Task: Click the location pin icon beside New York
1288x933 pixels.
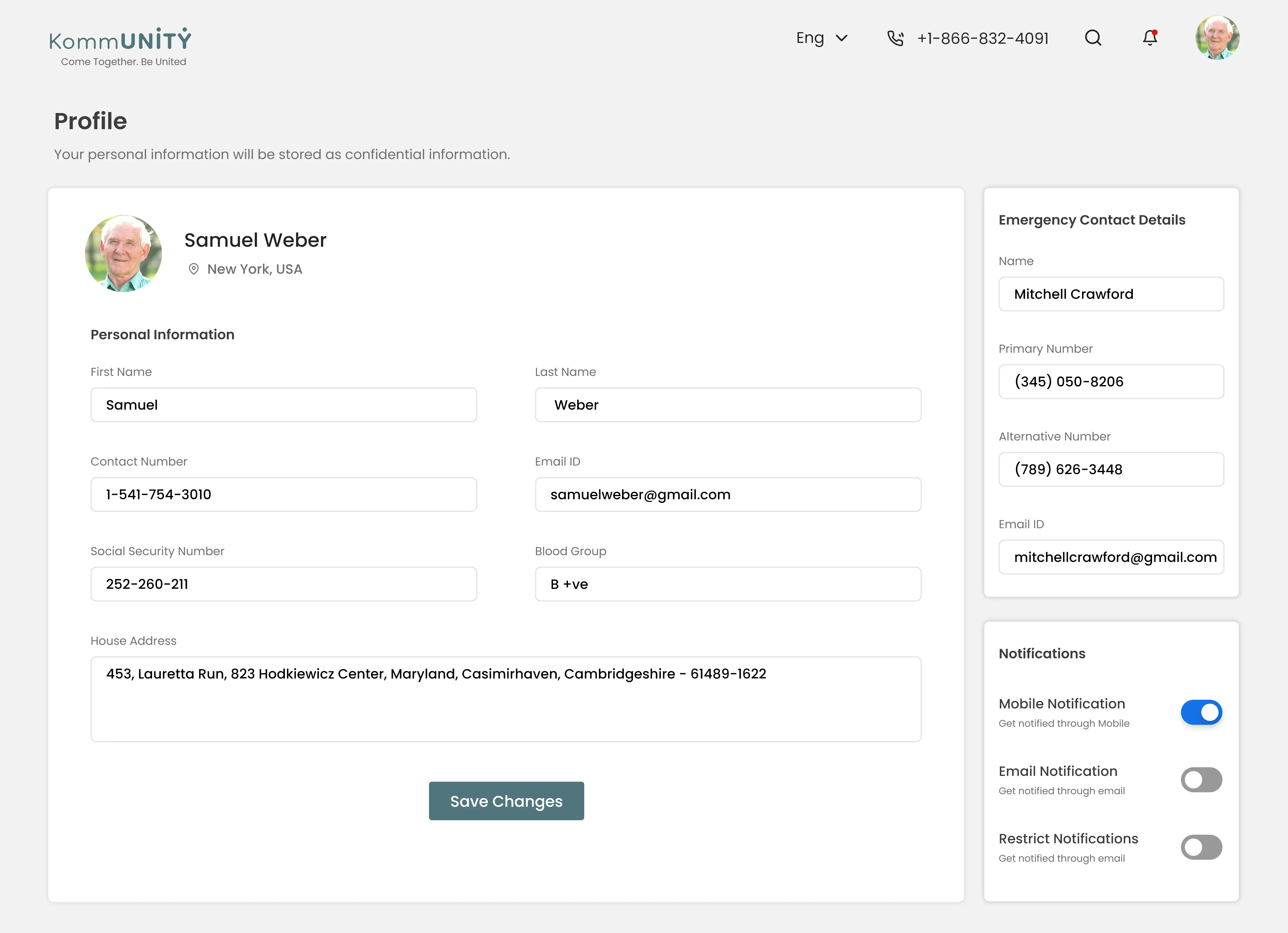Action: (194, 269)
